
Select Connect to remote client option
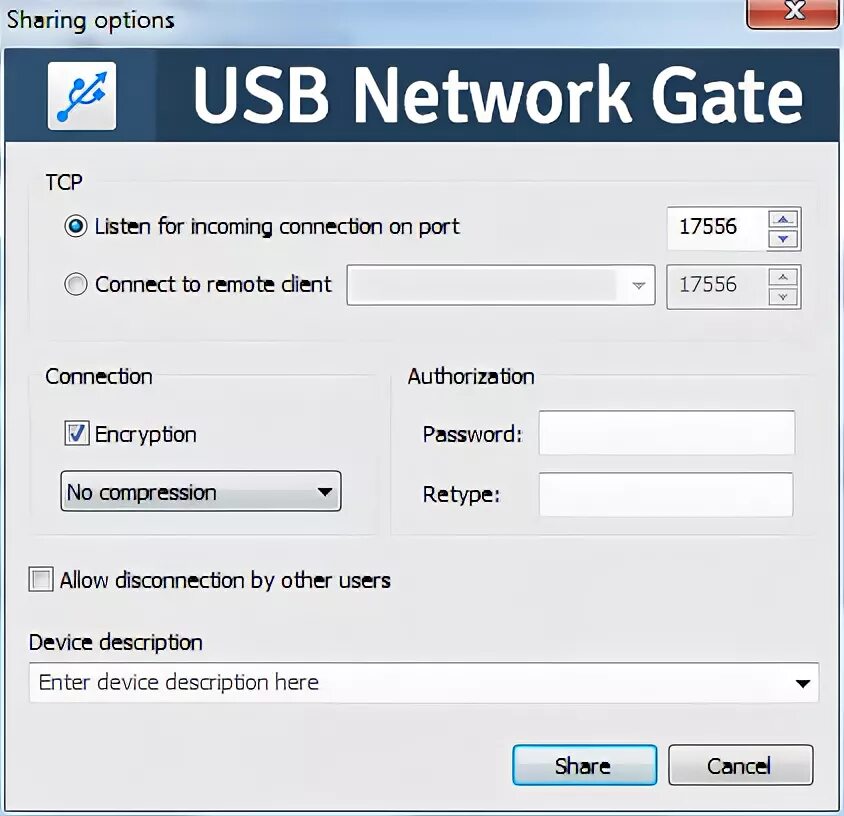point(75,284)
